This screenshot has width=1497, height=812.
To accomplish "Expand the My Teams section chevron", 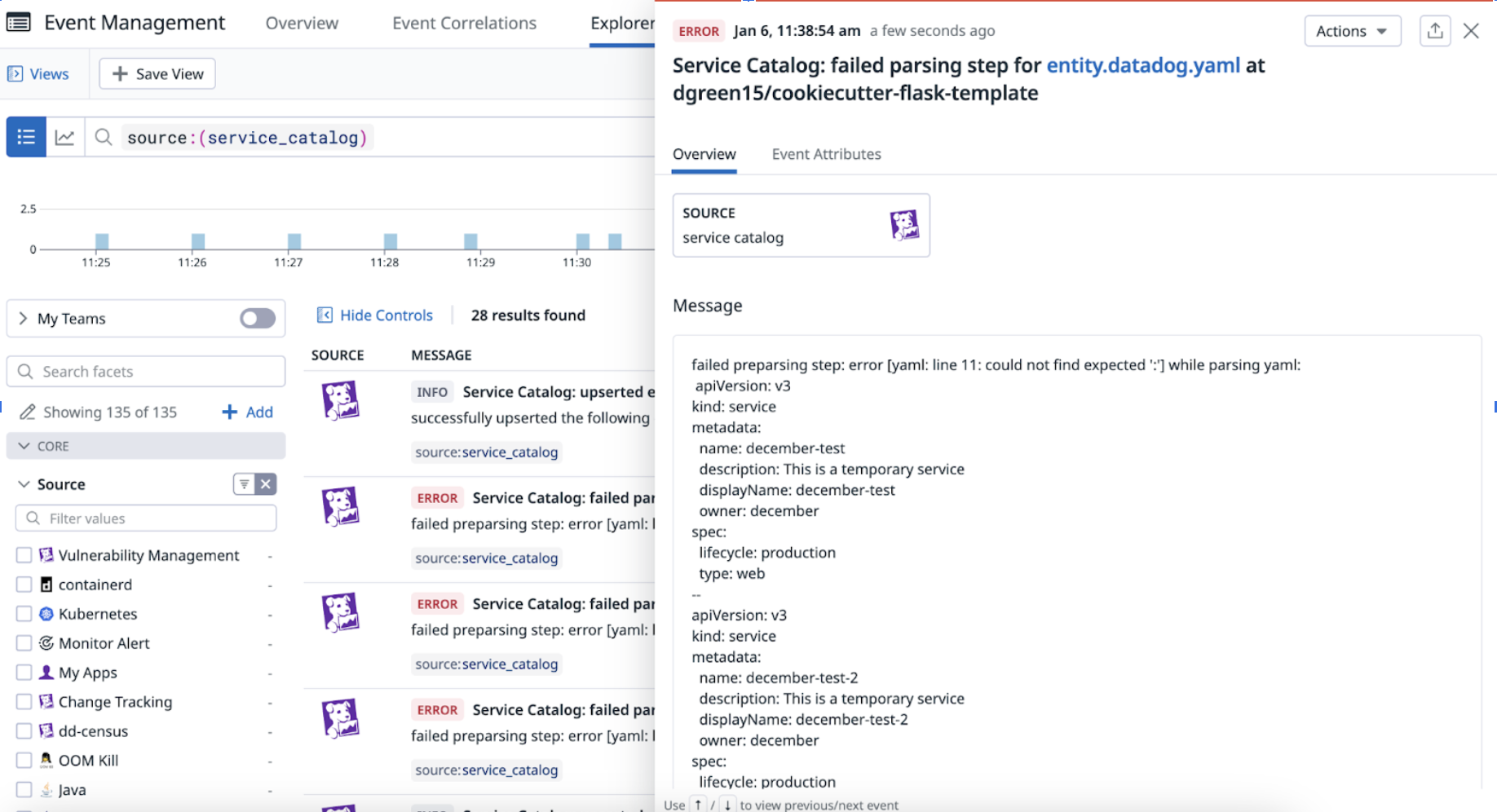I will tap(23, 319).
